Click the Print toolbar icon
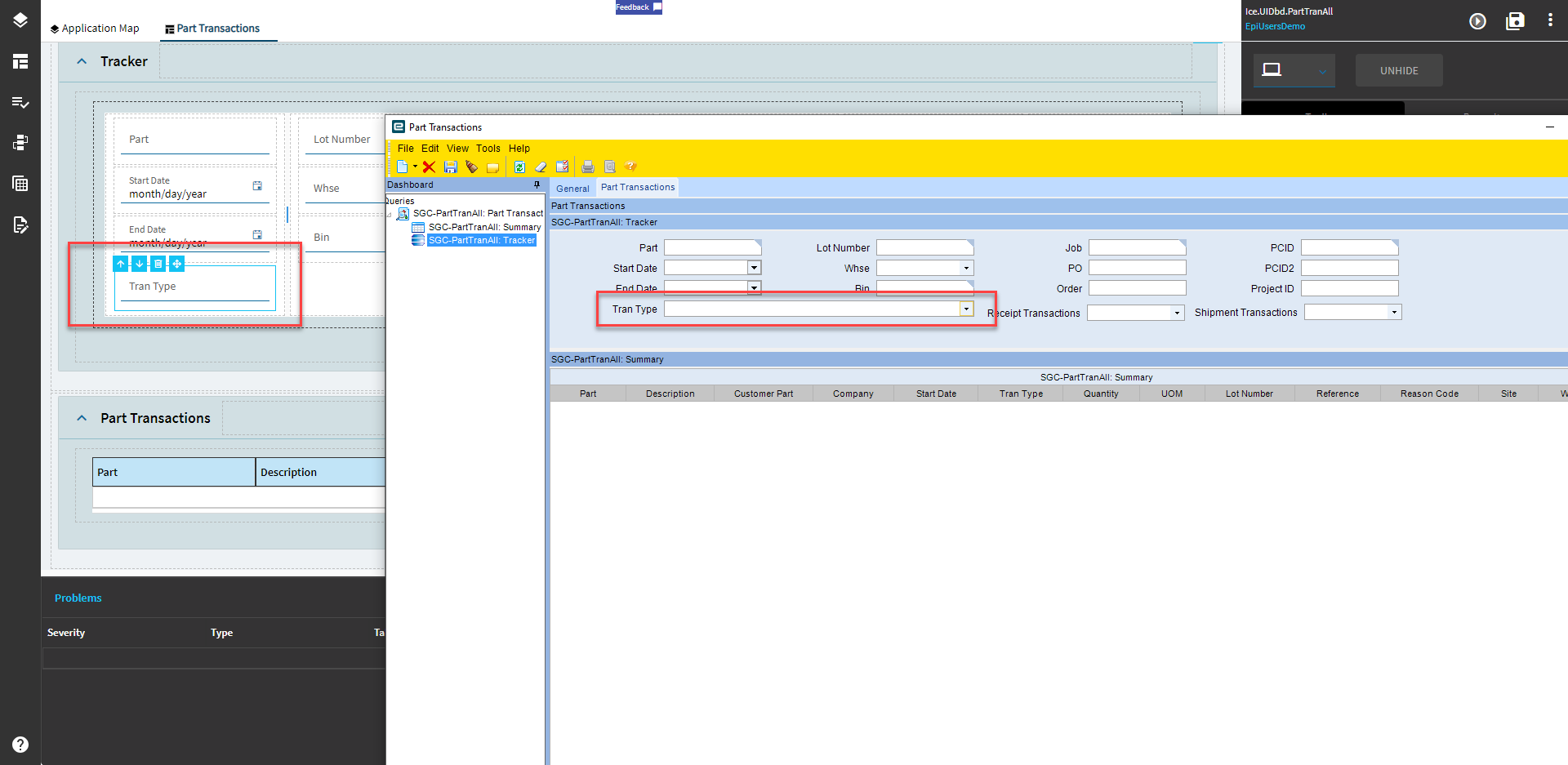 coord(588,167)
